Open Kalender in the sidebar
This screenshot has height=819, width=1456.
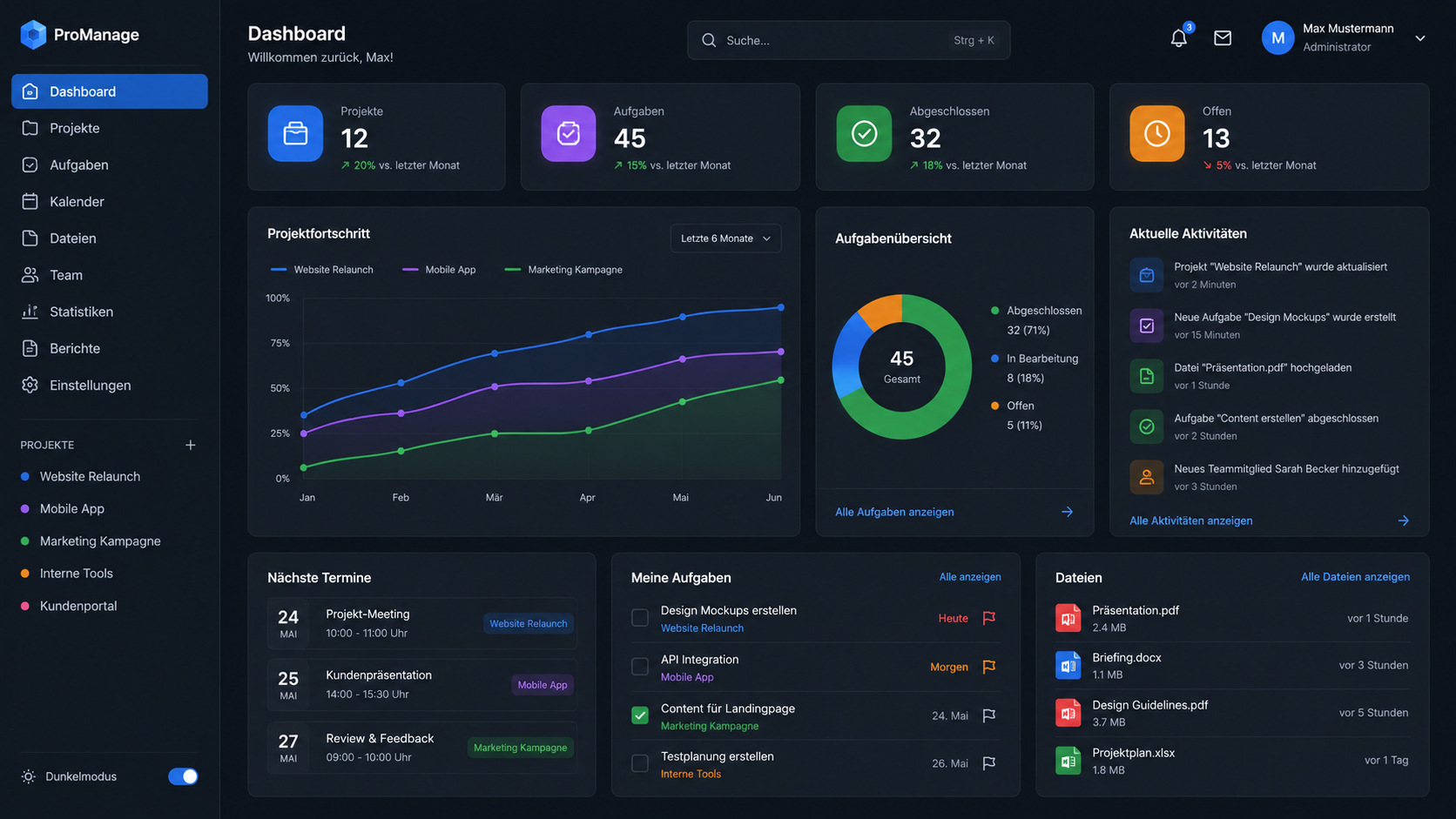(110, 201)
